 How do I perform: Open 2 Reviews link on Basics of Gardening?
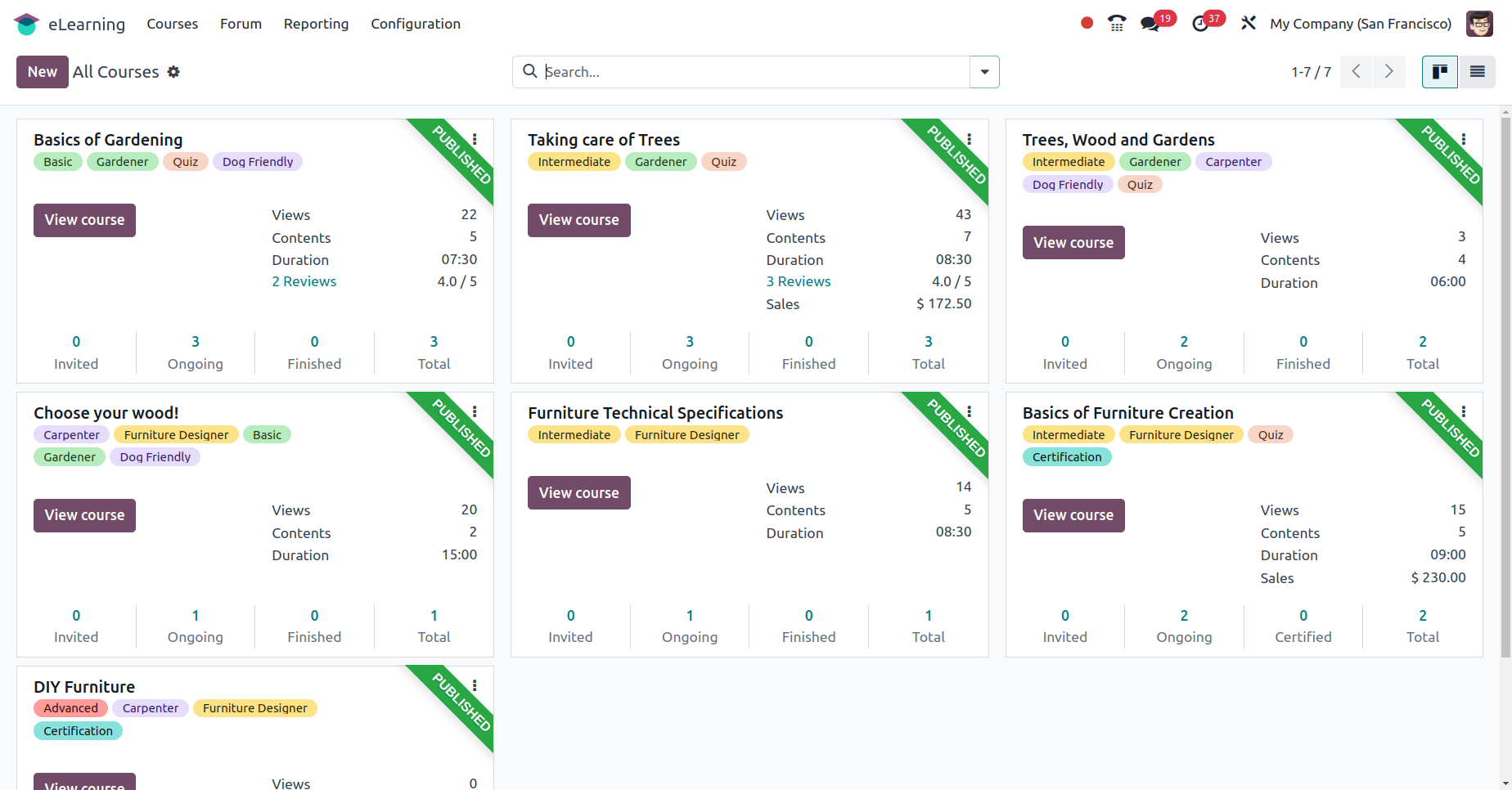304,281
